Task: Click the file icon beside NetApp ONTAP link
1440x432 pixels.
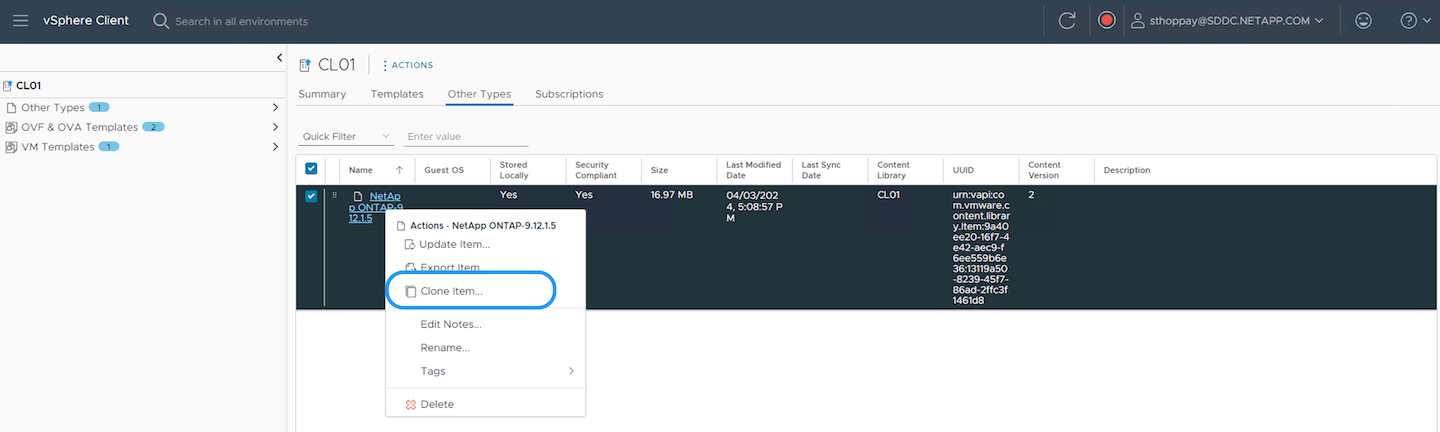Action: pyautogui.click(x=357, y=197)
